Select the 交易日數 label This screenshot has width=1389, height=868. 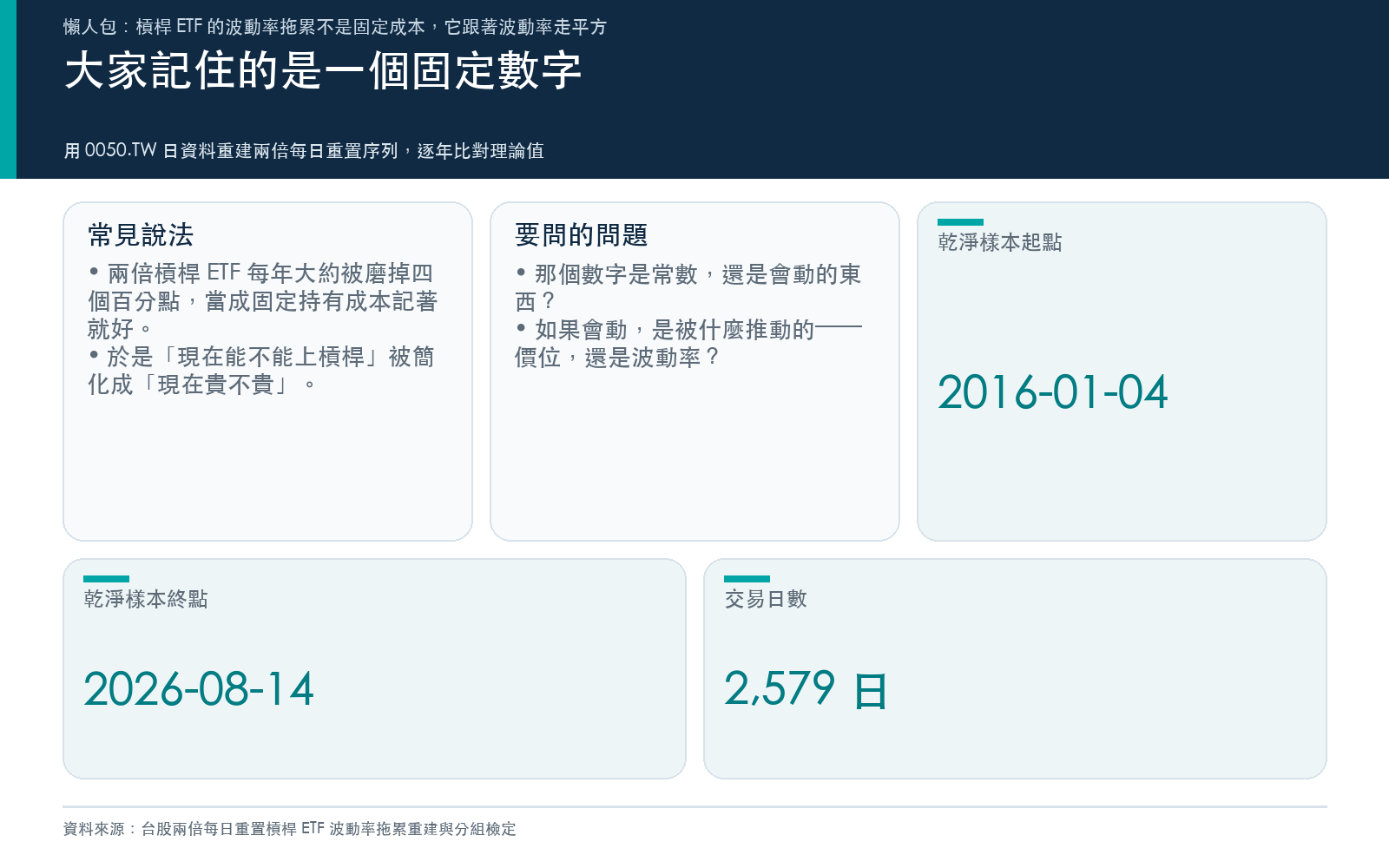(x=766, y=599)
